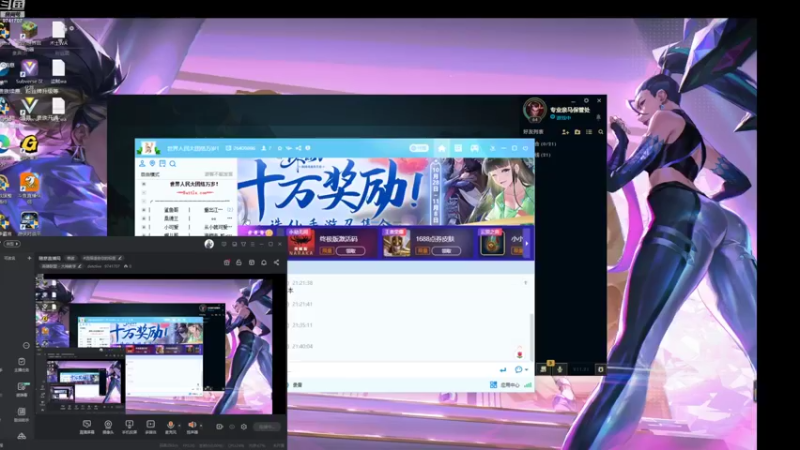This screenshot has width=800, height=450.
Task: Edit the stream title with its pencil icon
Action: [120, 258]
